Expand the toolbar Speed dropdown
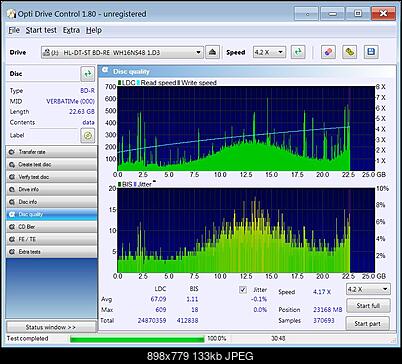402x364 pixels. (x=281, y=52)
